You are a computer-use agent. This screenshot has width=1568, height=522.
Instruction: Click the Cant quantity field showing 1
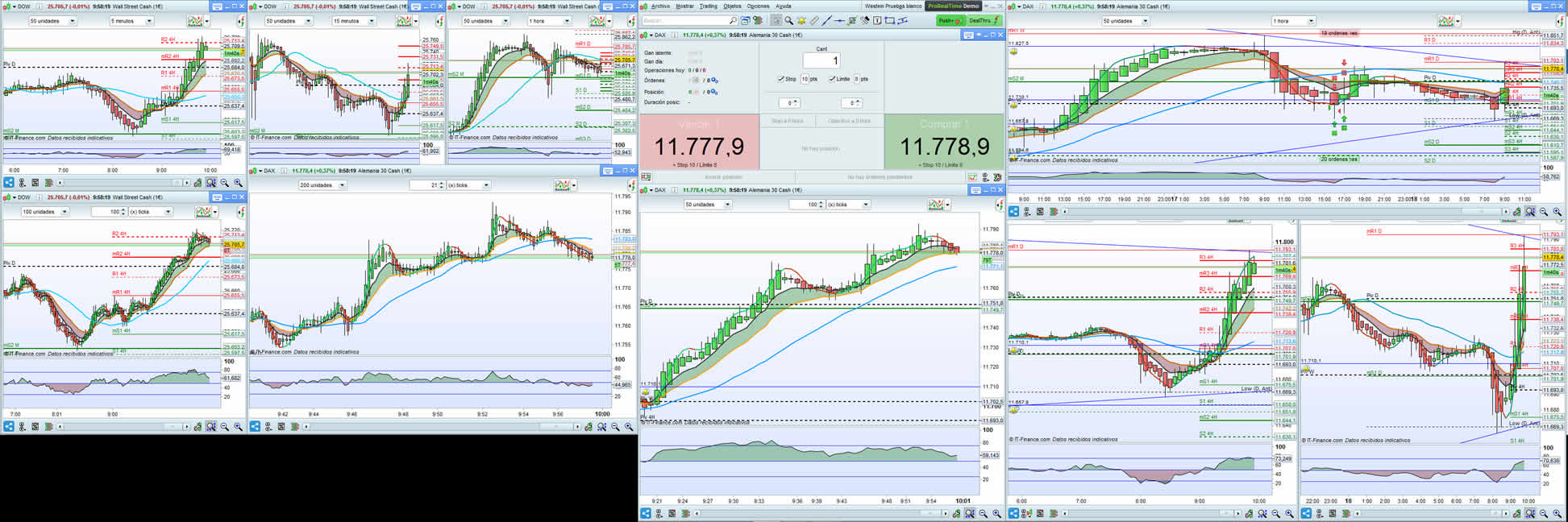tap(821, 60)
